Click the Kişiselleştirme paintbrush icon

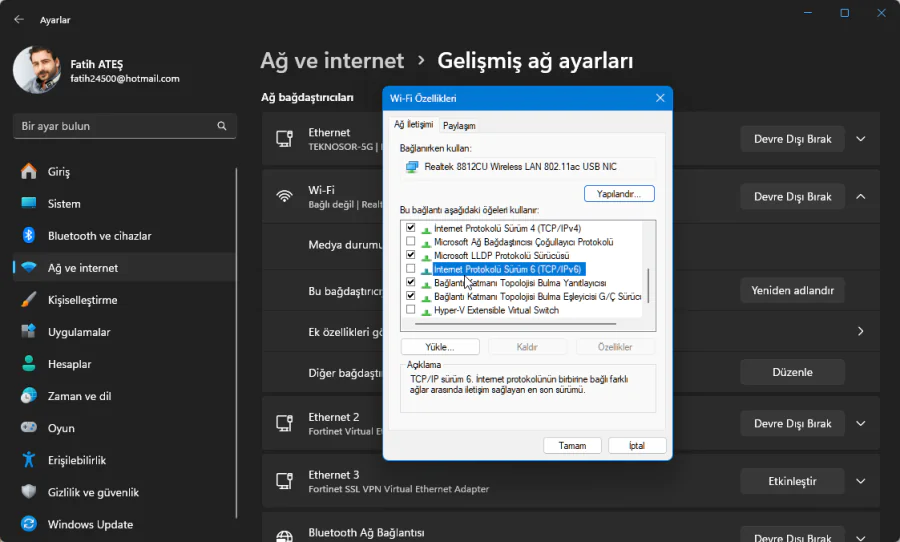(28, 300)
